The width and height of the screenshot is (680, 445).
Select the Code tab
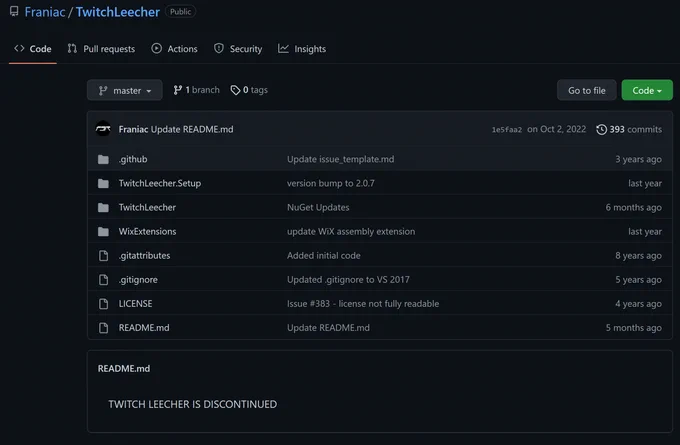click(33, 49)
